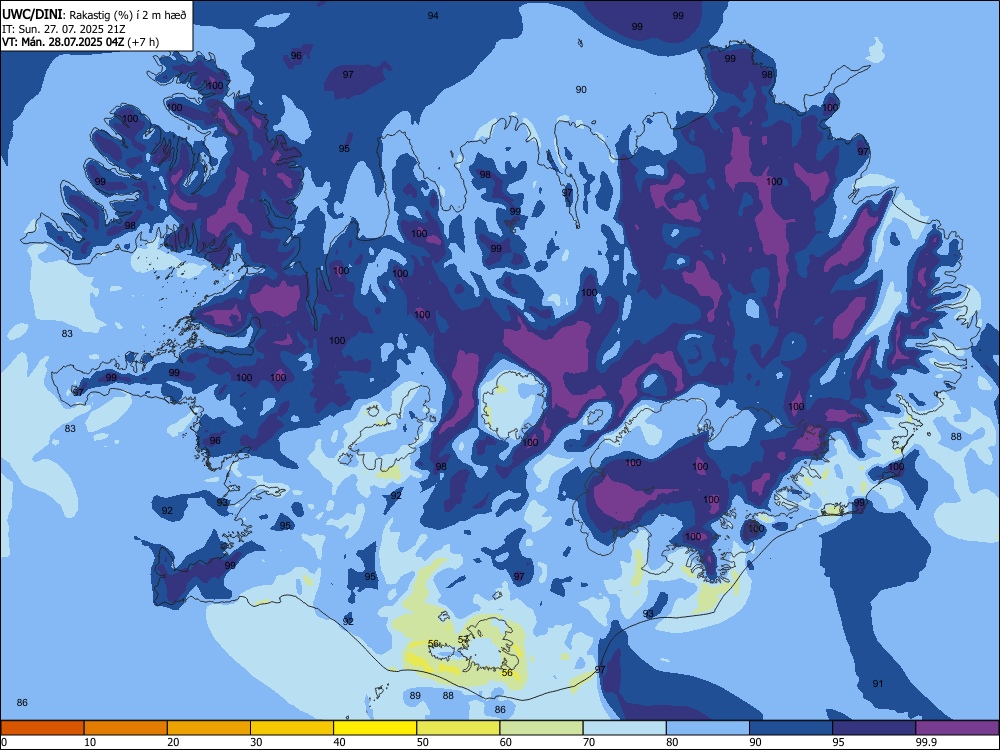Click the map value 89 offshore
The image size is (1000, 750).
pos(415,696)
